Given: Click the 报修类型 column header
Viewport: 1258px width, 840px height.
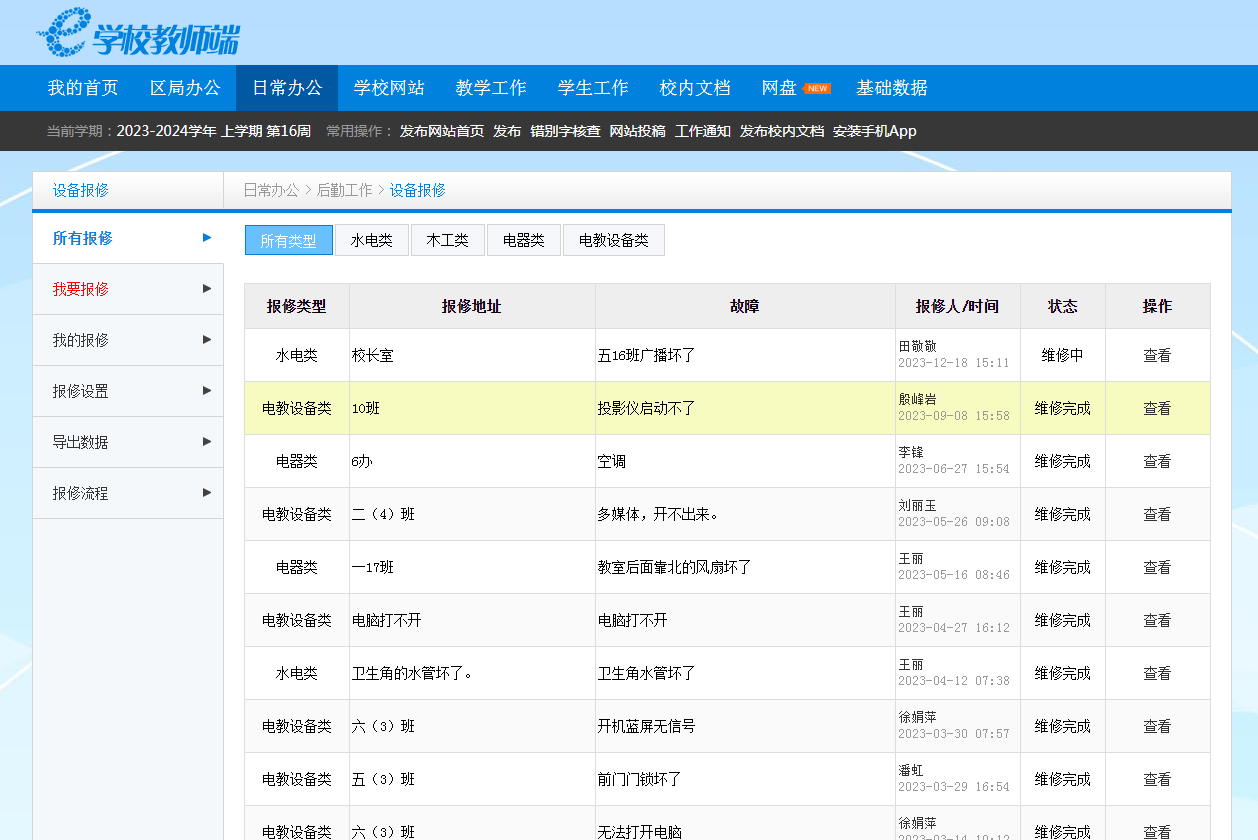Looking at the screenshot, I should coord(297,306).
